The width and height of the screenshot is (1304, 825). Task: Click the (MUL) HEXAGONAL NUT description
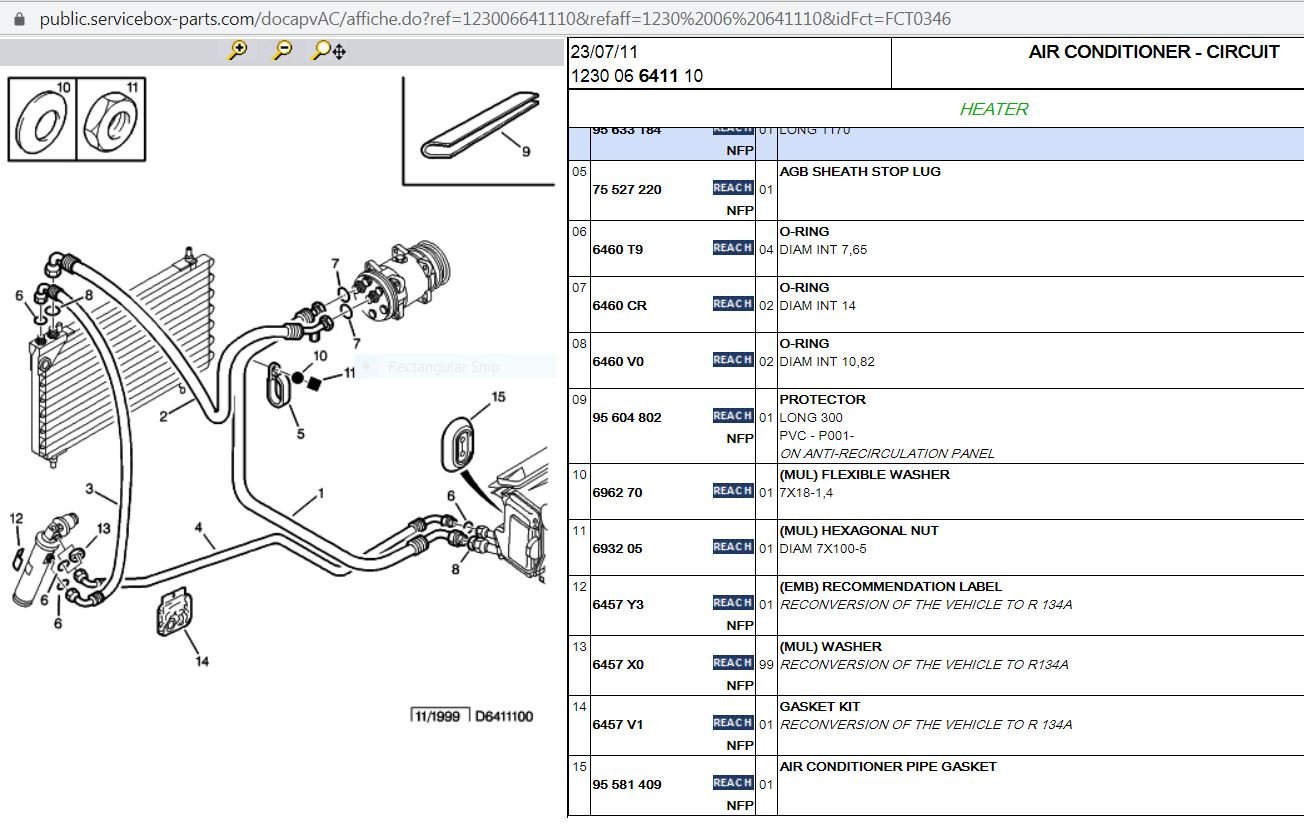(859, 531)
